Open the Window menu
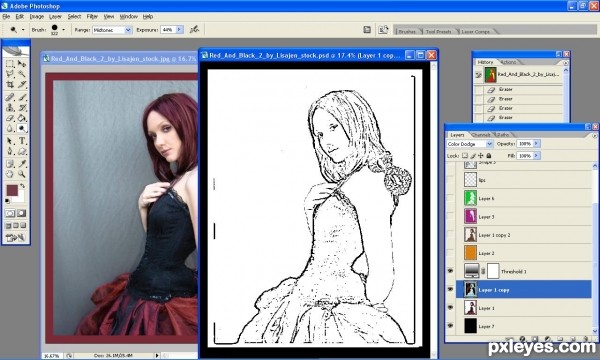Viewport: 600px width, 360px height. tap(129, 16)
